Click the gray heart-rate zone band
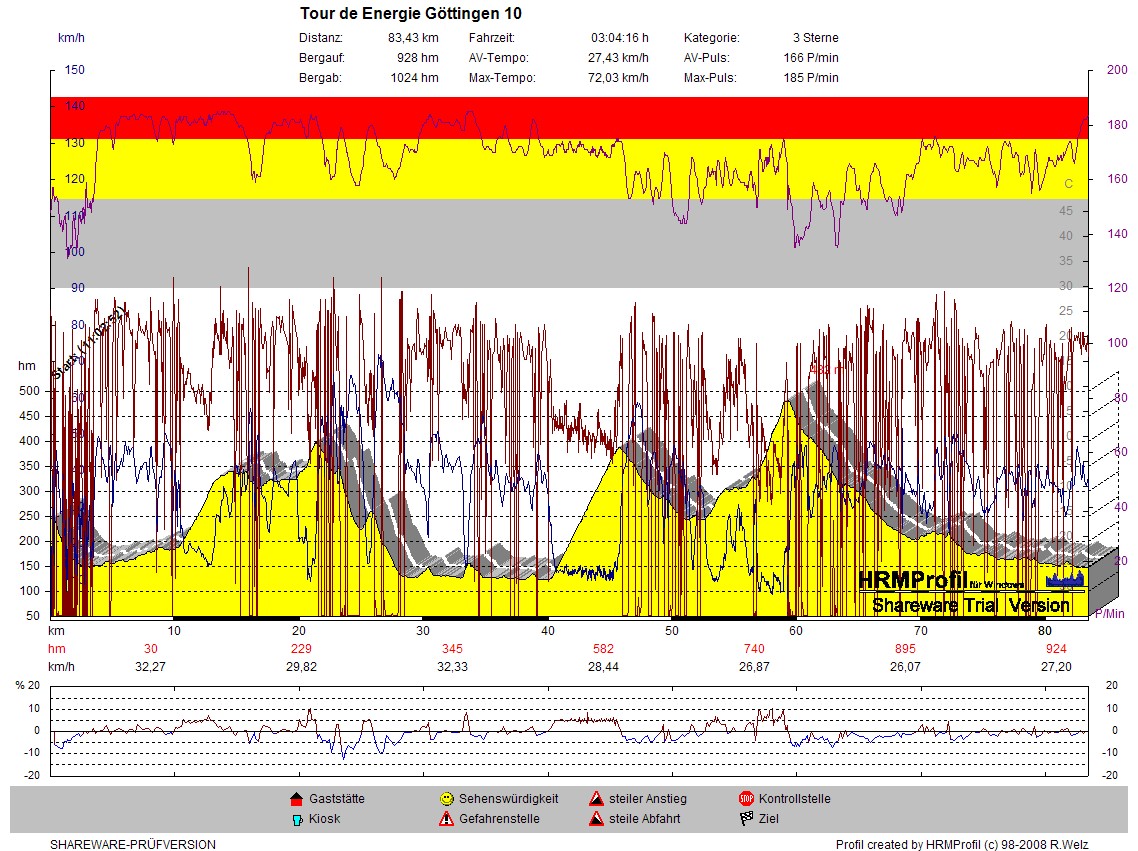 pyautogui.click(x=568, y=243)
